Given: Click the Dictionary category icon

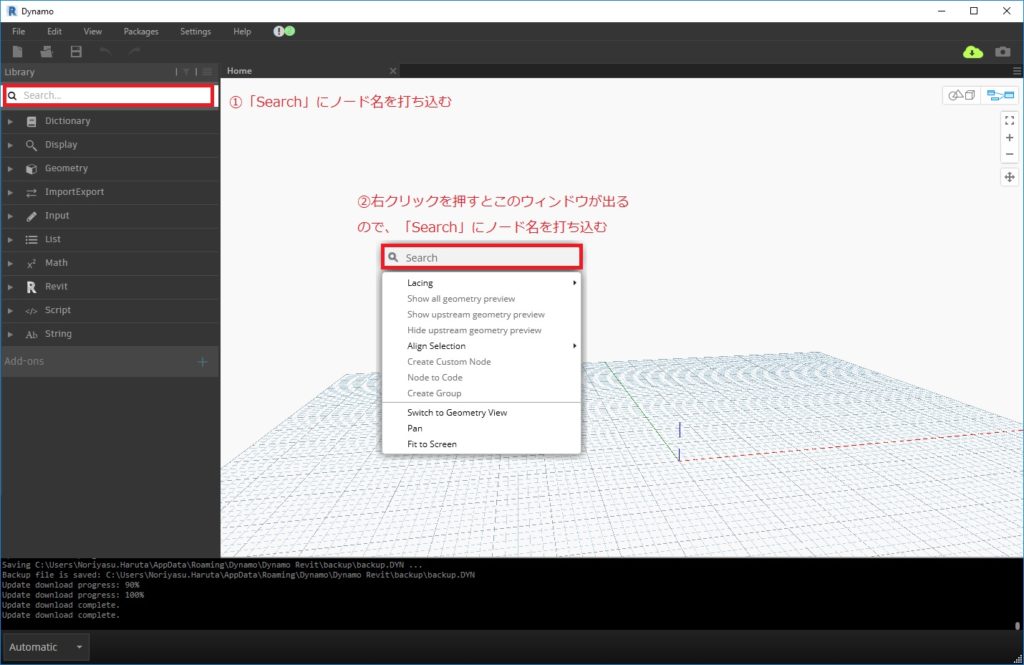Looking at the screenshot, I should pyautogui.click(x=31, y=122).
